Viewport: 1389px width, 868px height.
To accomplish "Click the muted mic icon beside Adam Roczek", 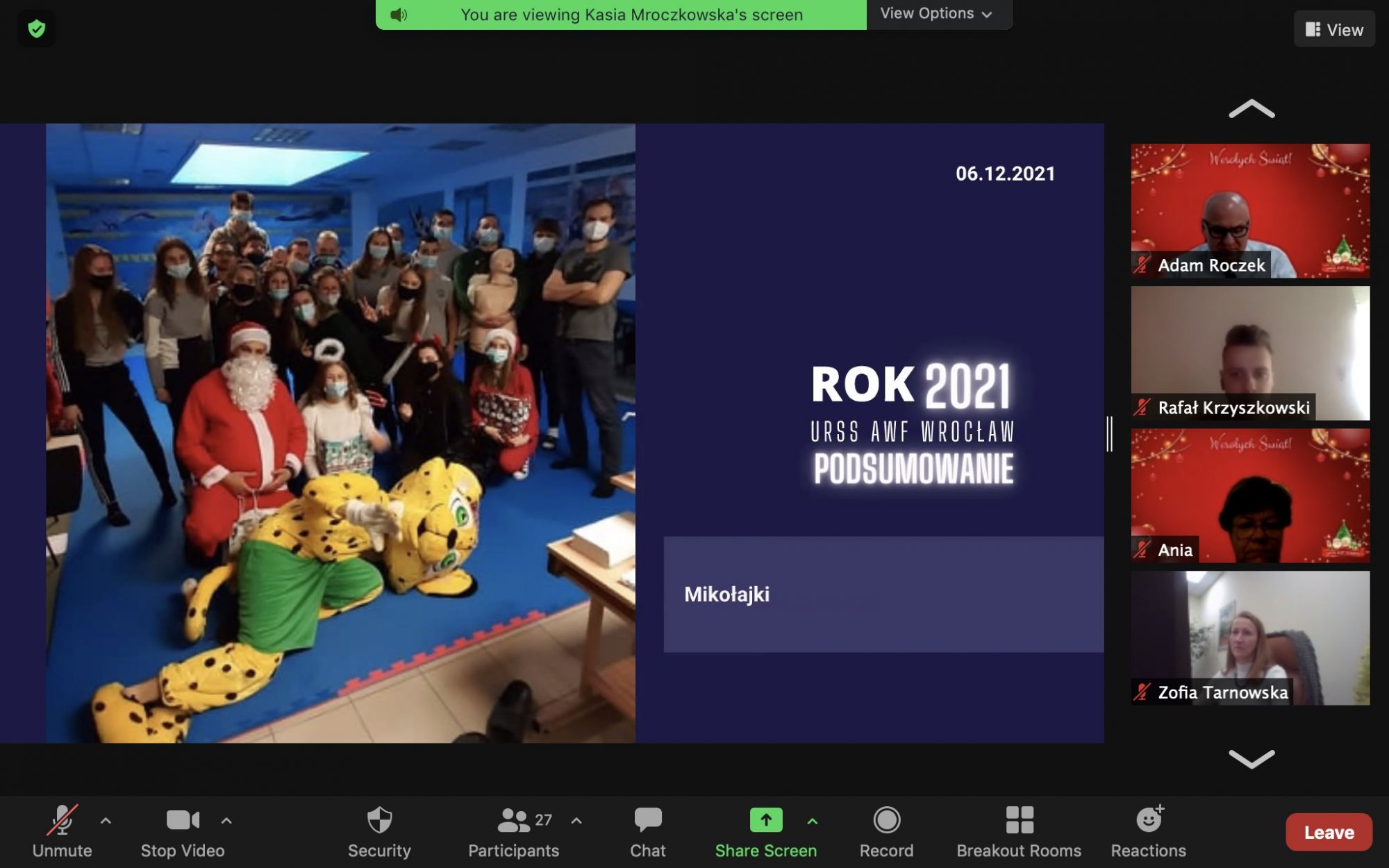I will (1142, 265).
